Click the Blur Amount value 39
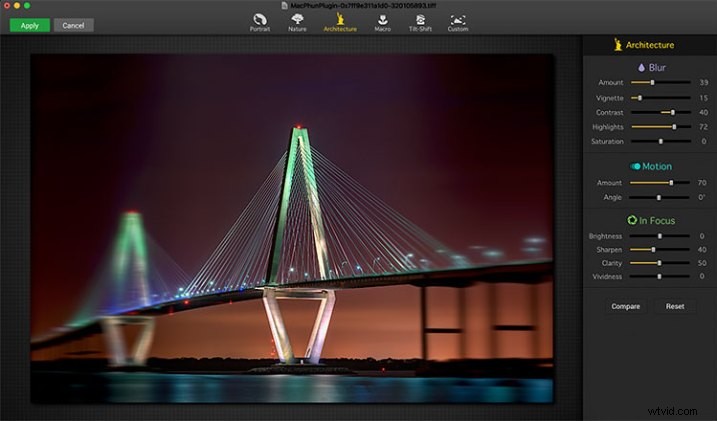The image size is (717, 421). [x=704, y=83]
